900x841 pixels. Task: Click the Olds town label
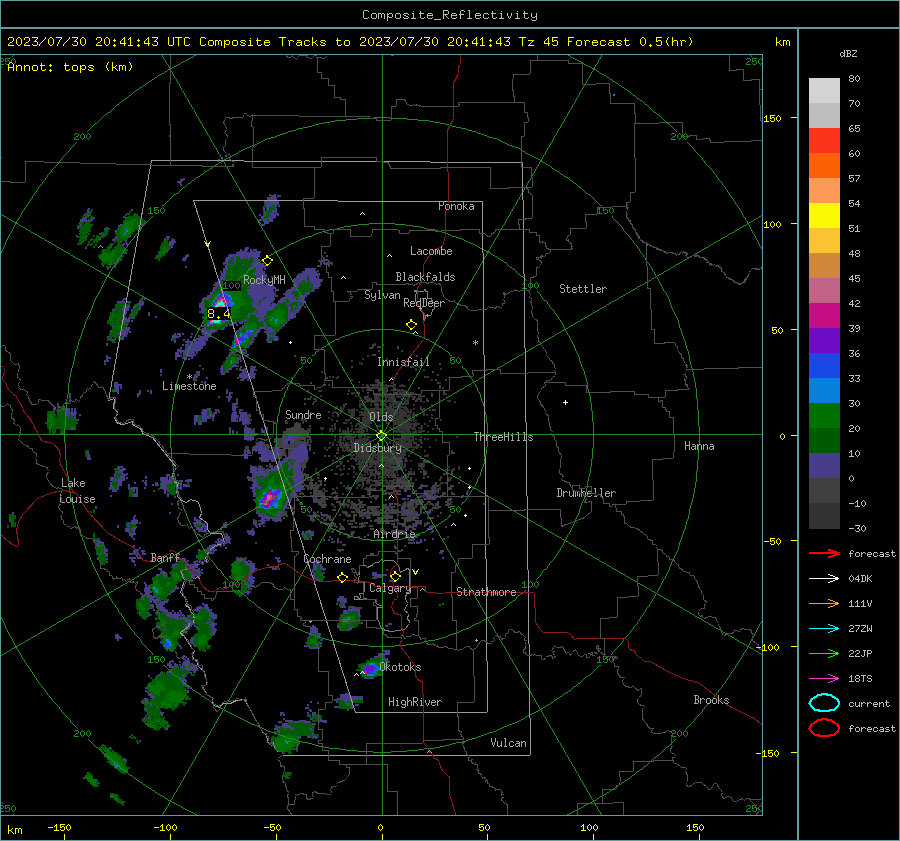click(x=381, y=417)
